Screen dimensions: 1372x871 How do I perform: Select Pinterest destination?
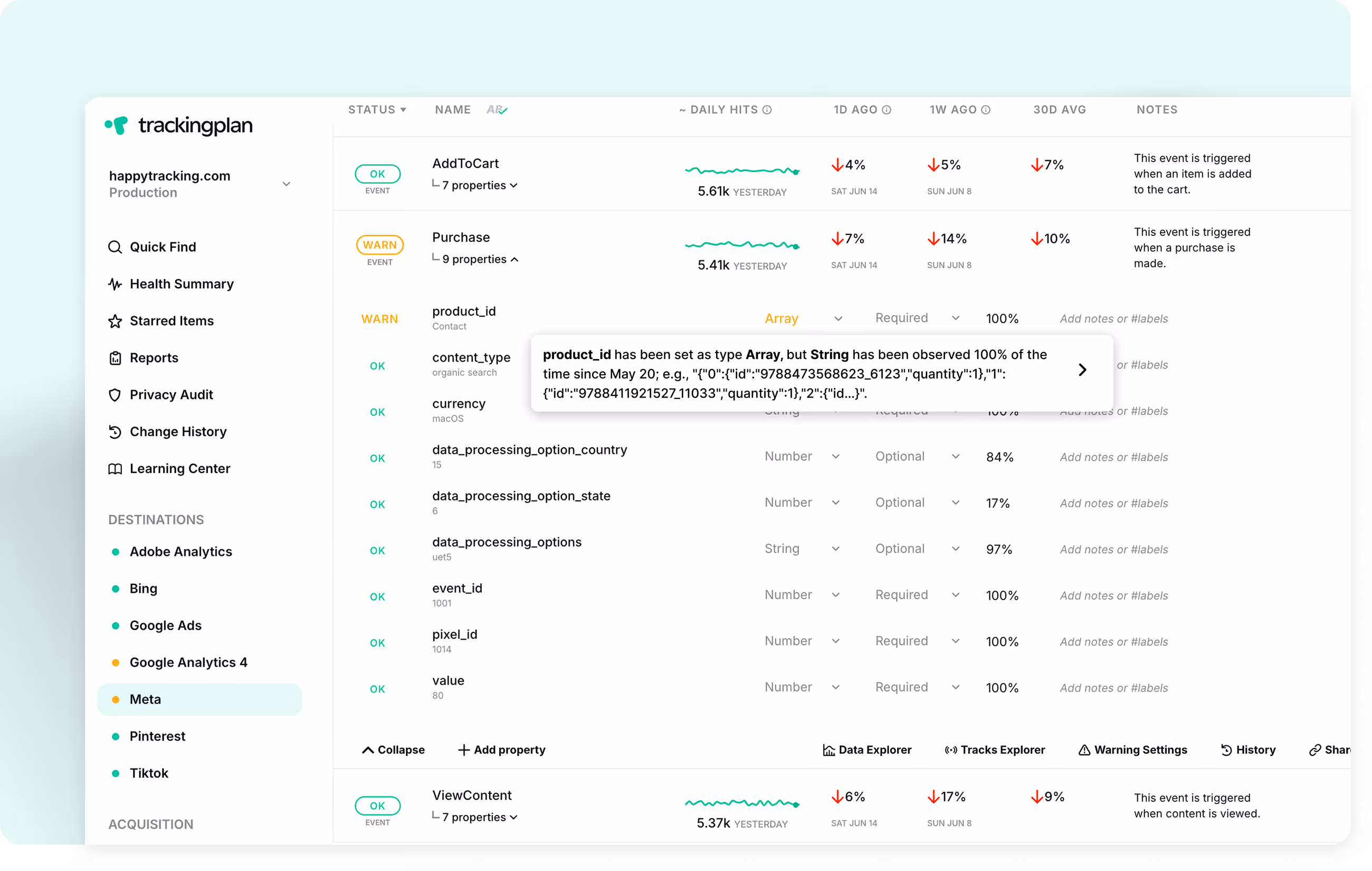[157, 736]
